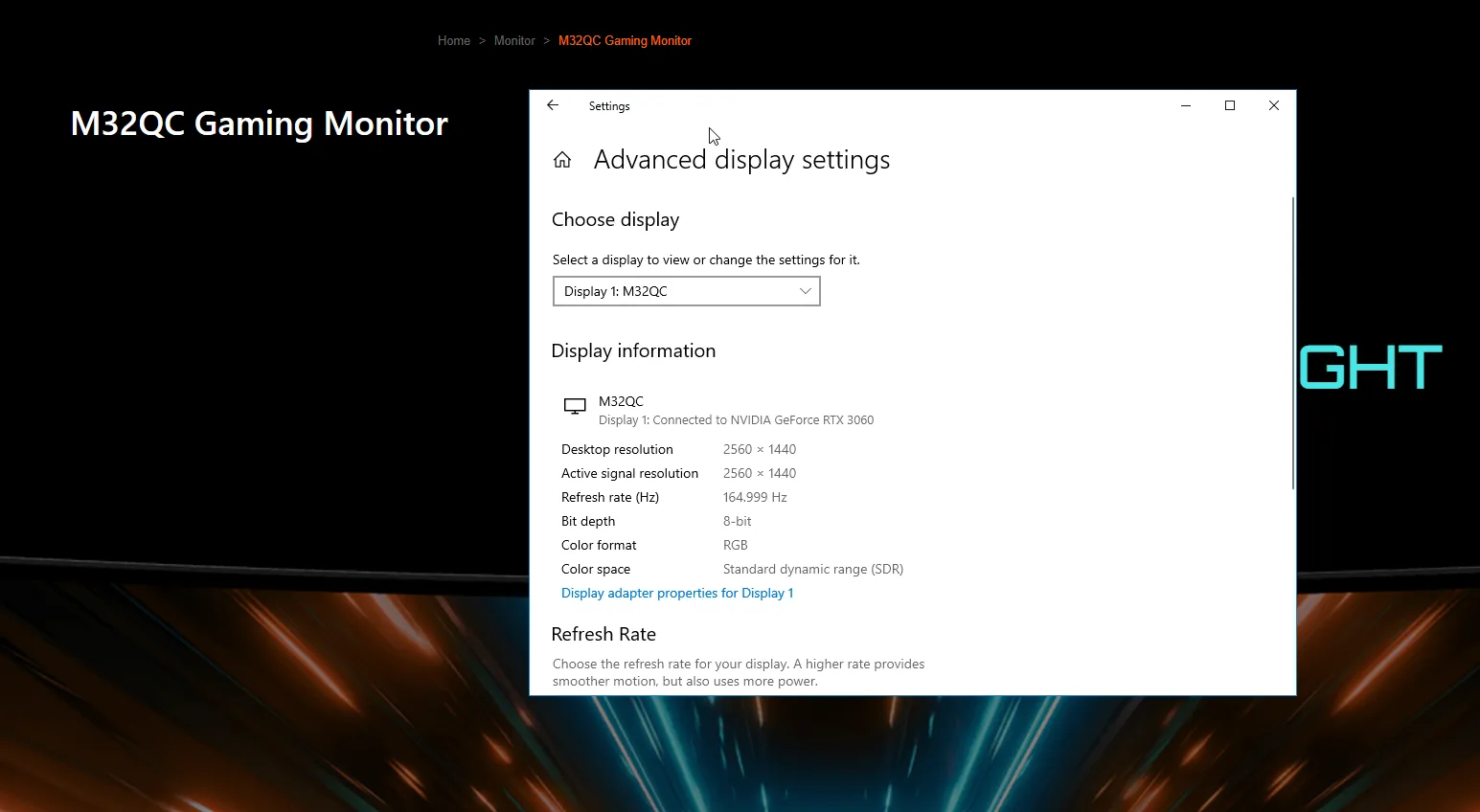The image size is (1480, 812).
Task: Click the Advanced display settings title
Action: [741, 160]
